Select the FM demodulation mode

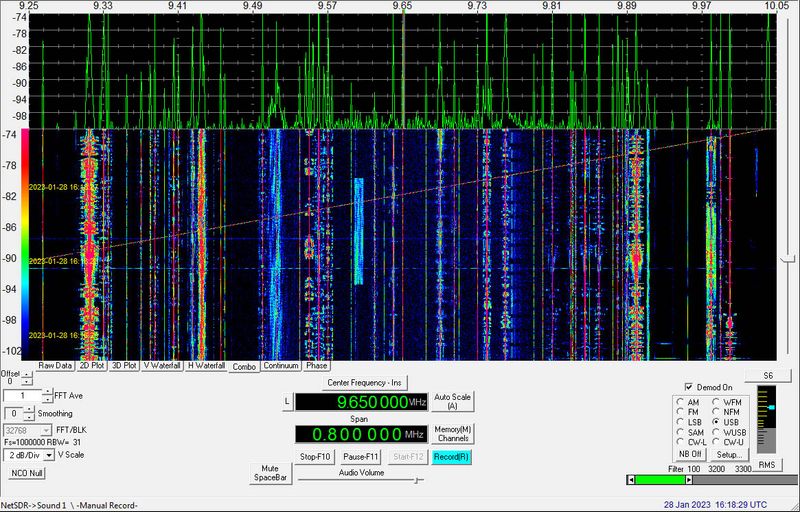680,412
